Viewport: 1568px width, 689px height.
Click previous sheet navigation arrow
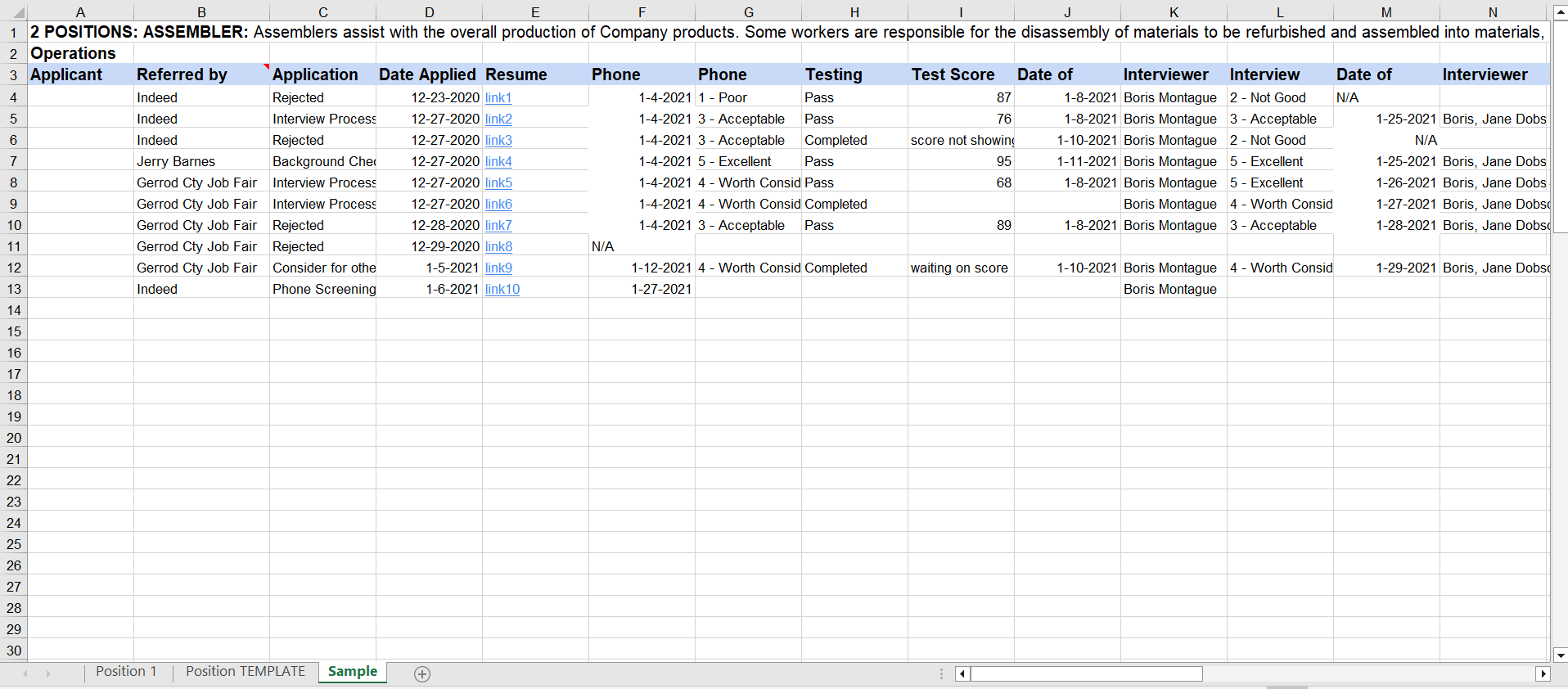[x=25, y=673]
